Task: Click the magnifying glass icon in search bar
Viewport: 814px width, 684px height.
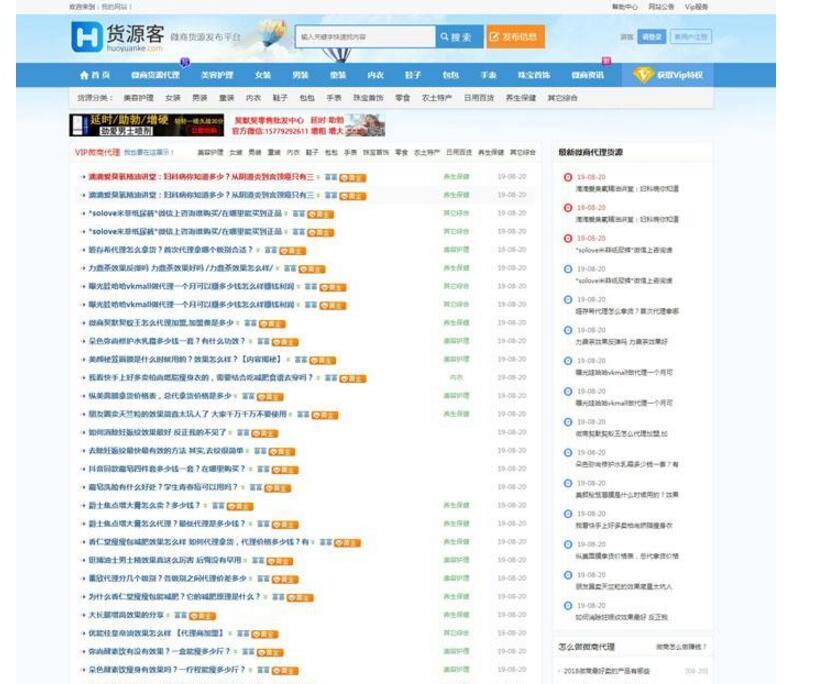Action: (x=447, y=37)
